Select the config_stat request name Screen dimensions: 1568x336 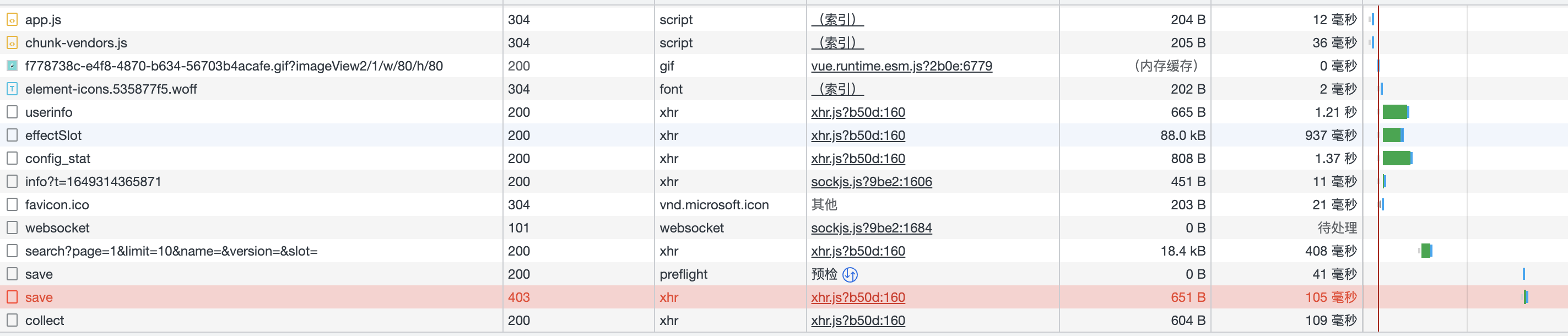click(58, 158)
